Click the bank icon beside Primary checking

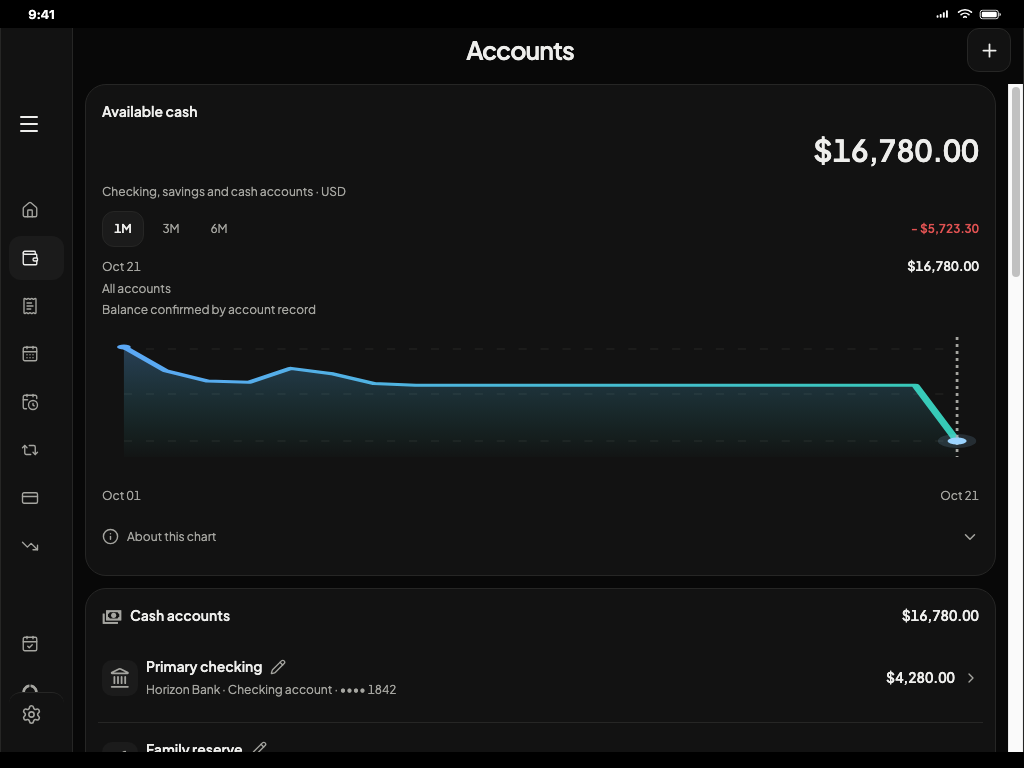120,678
